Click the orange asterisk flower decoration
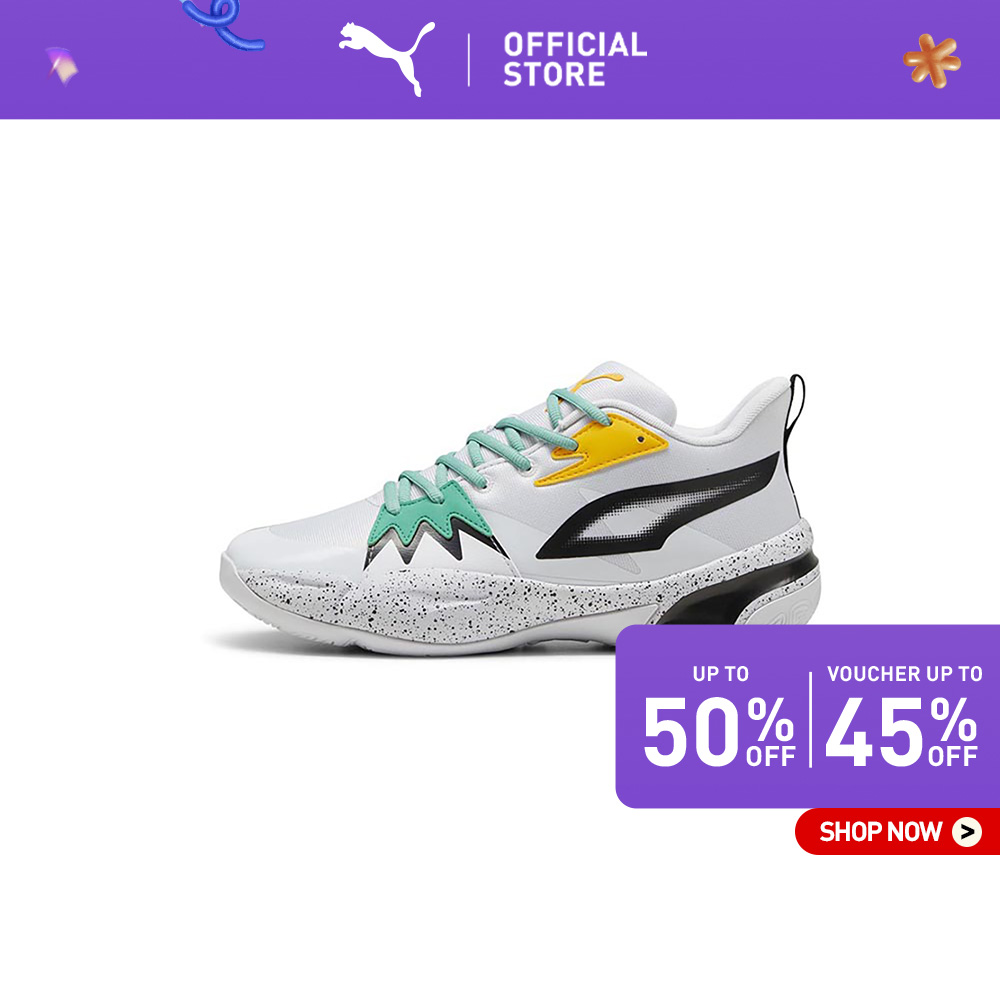 [x=931, y=61]
